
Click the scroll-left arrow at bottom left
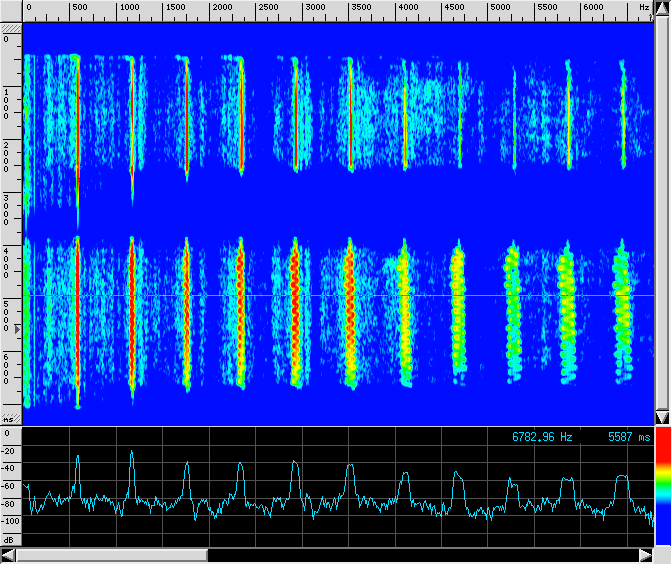[x=8, y=555]
